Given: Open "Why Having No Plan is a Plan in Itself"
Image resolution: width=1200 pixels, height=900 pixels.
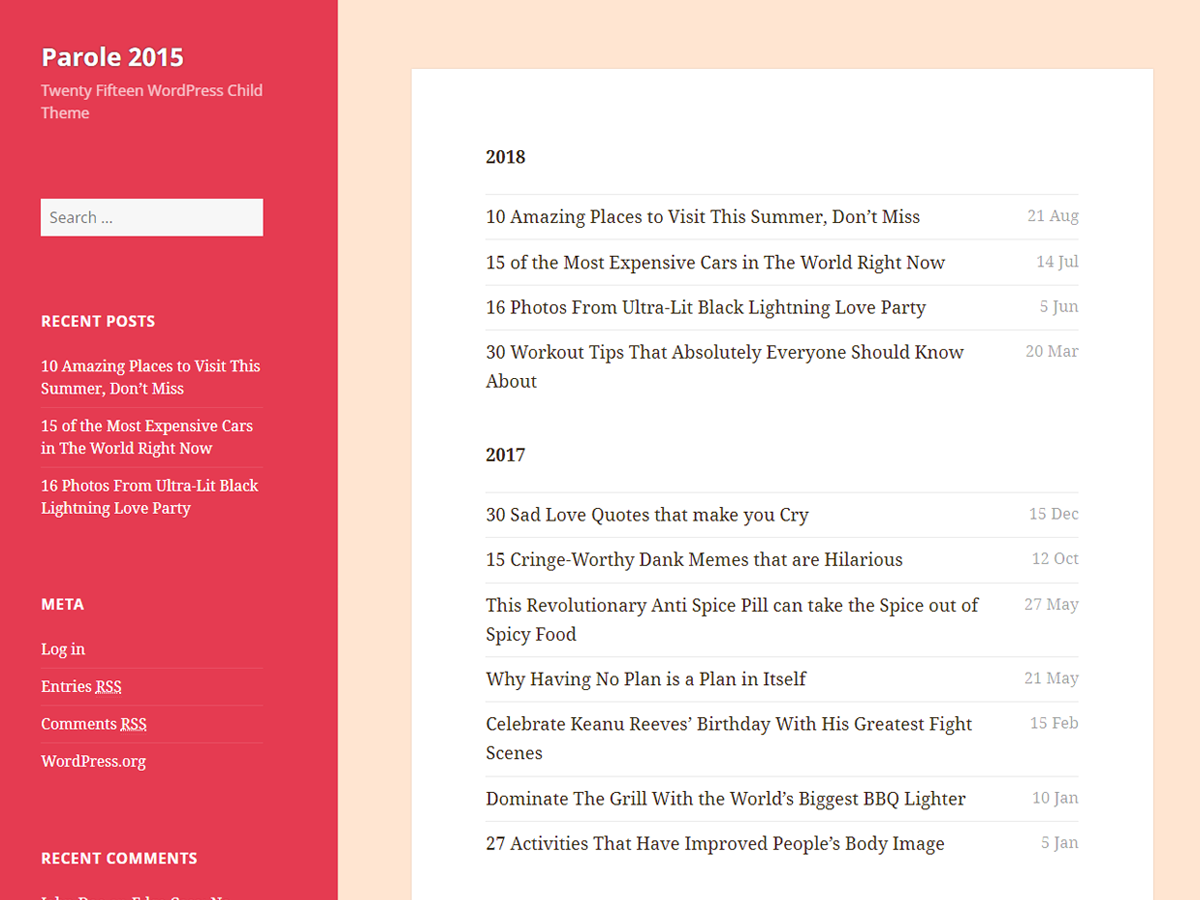Looking at the screenshot, I should [x=645, y=678].
